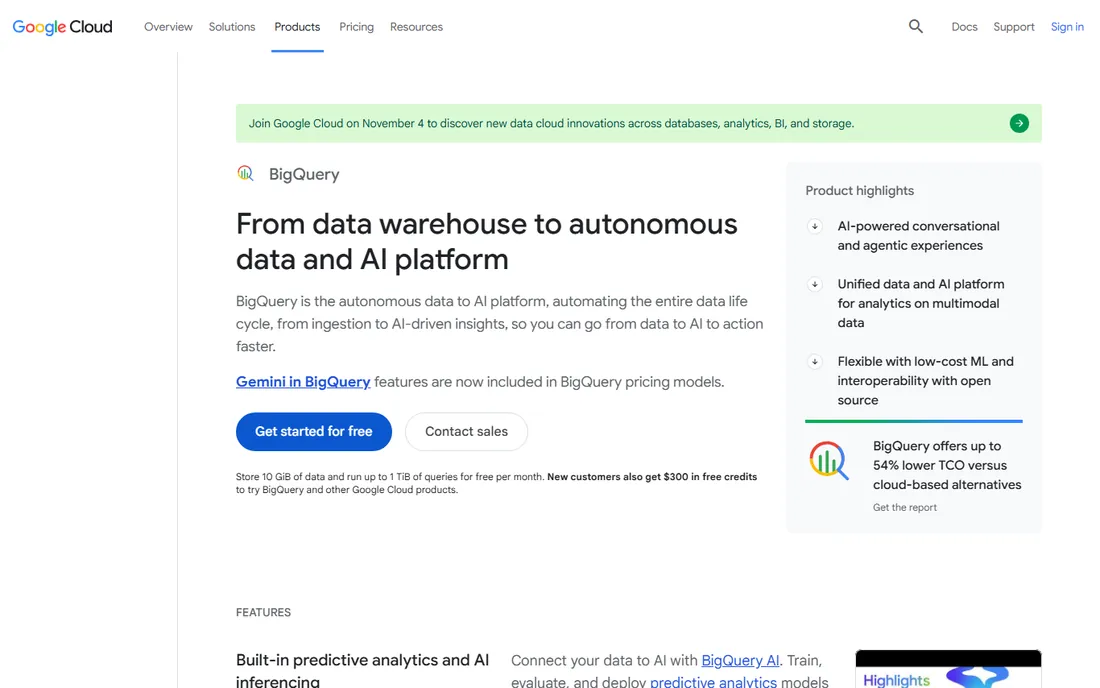Viewport: 1100px width, 688px height.
Task: Click the 'BigQuery' product name text
Action: coord(304,174)
